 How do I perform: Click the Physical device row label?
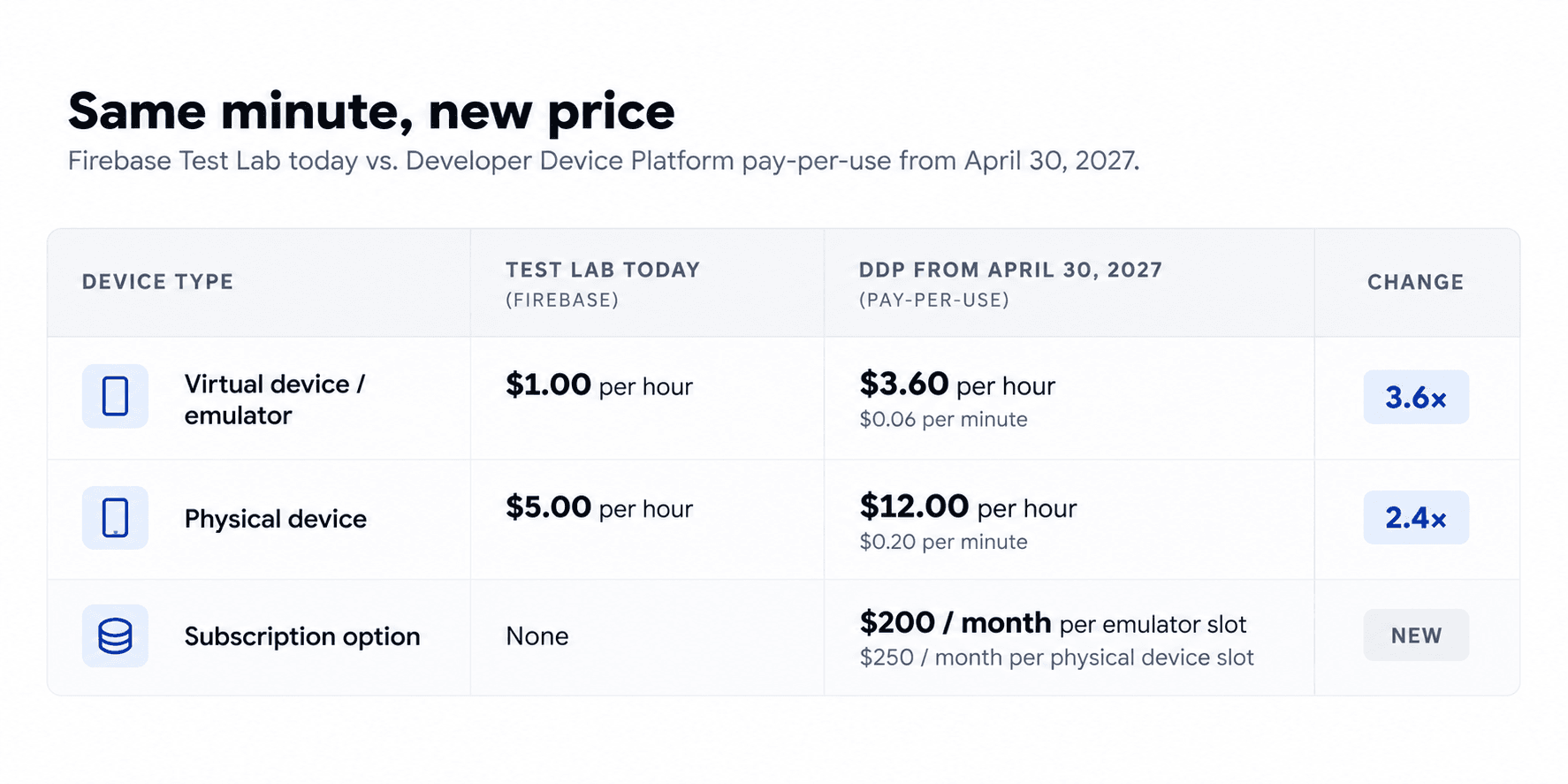coord(275,519)
